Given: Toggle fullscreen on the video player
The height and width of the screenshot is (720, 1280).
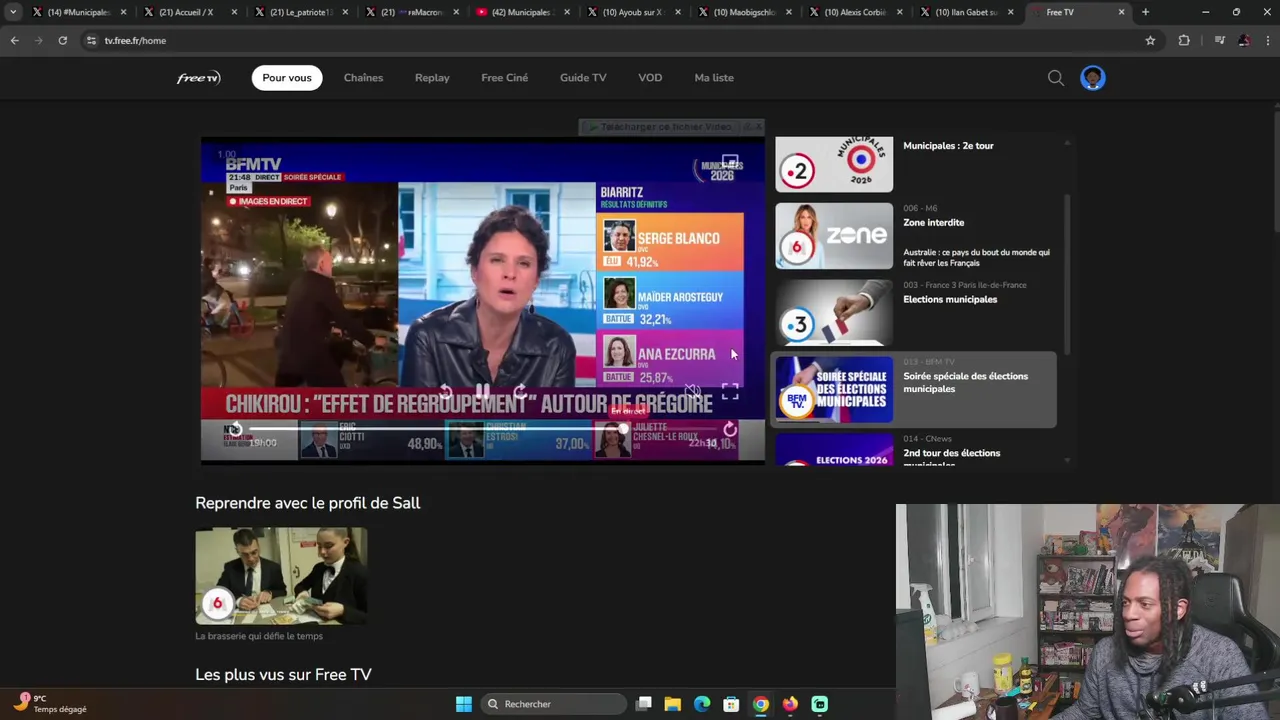Looking at the screenshot, I should 730,392.
